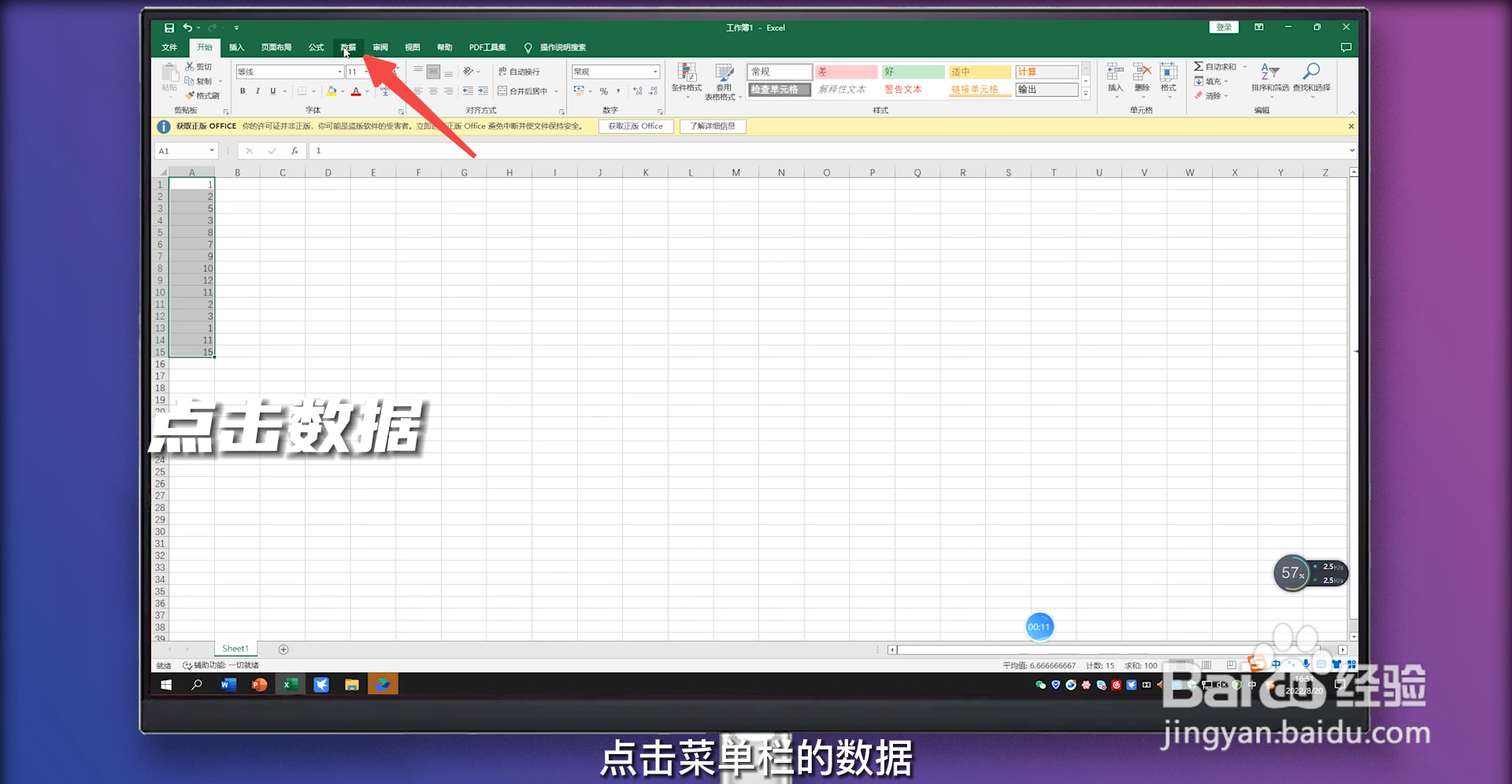The width and height of the screenshot is (1512, 784).
Task: Click the Conditional Formatting (条件格式) icon
Action: [x=686, y=79]
